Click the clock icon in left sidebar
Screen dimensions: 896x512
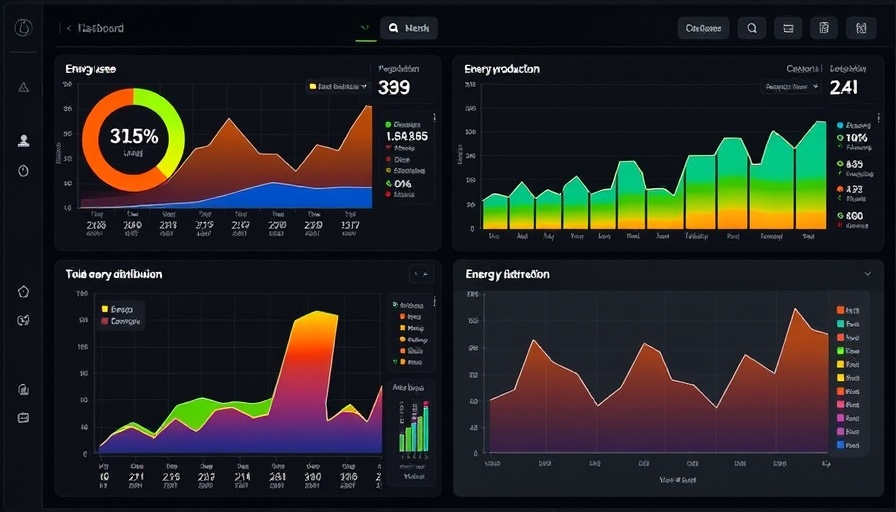(24, 170)
